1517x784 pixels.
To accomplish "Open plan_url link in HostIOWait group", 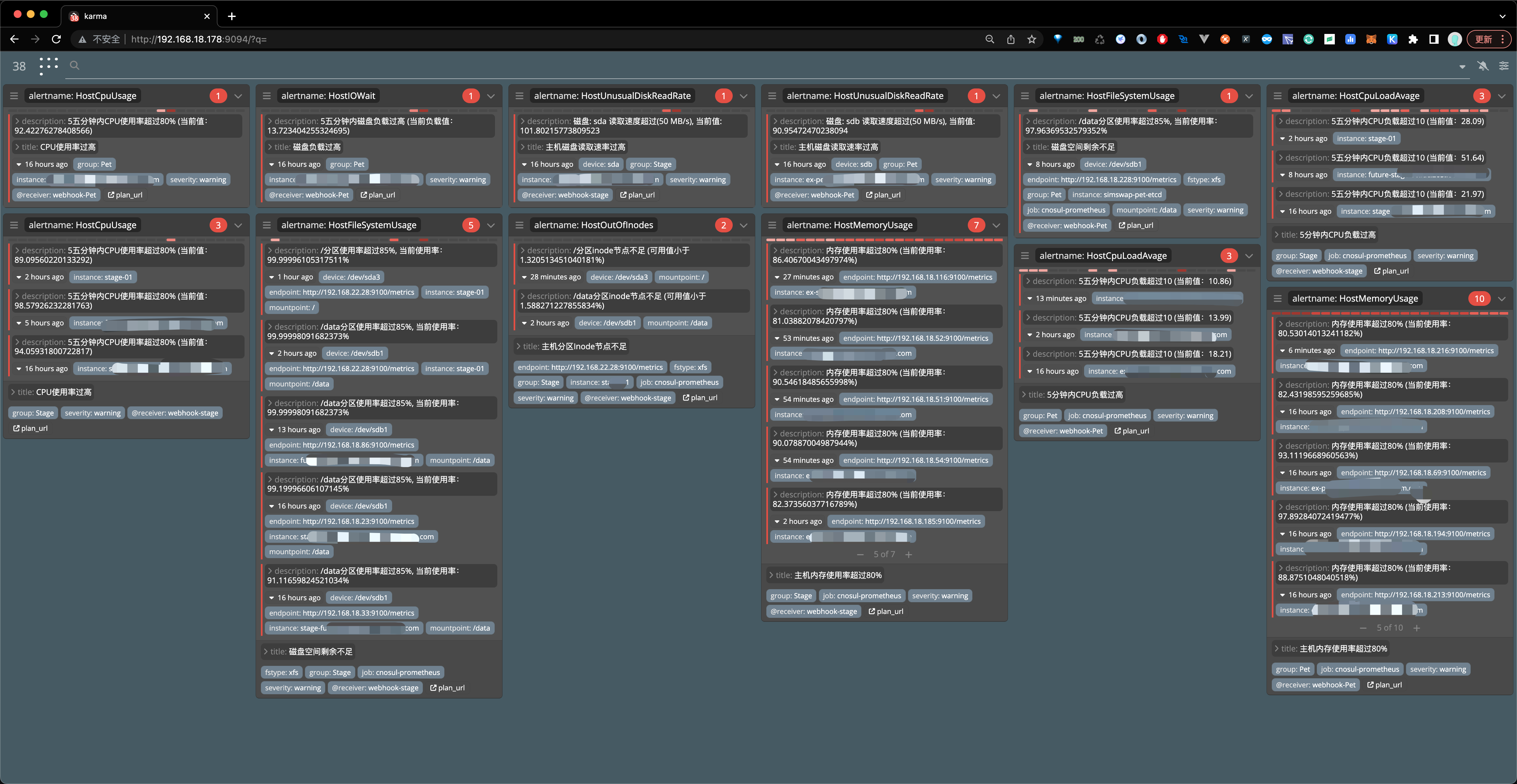I will (x=377, y=195).
